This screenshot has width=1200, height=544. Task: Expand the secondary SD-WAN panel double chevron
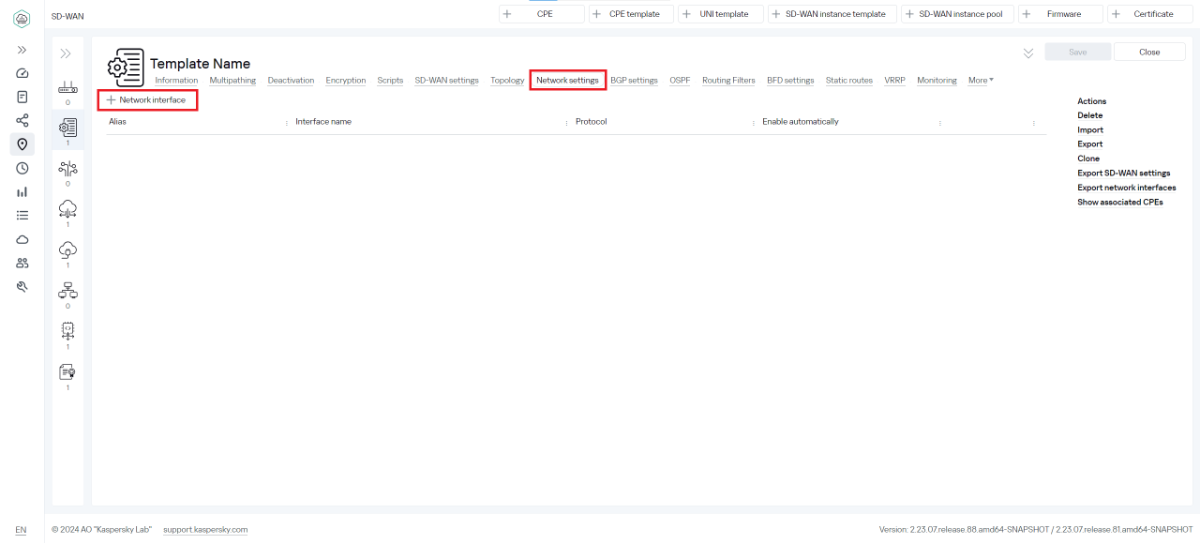click(x=66, y=53)
